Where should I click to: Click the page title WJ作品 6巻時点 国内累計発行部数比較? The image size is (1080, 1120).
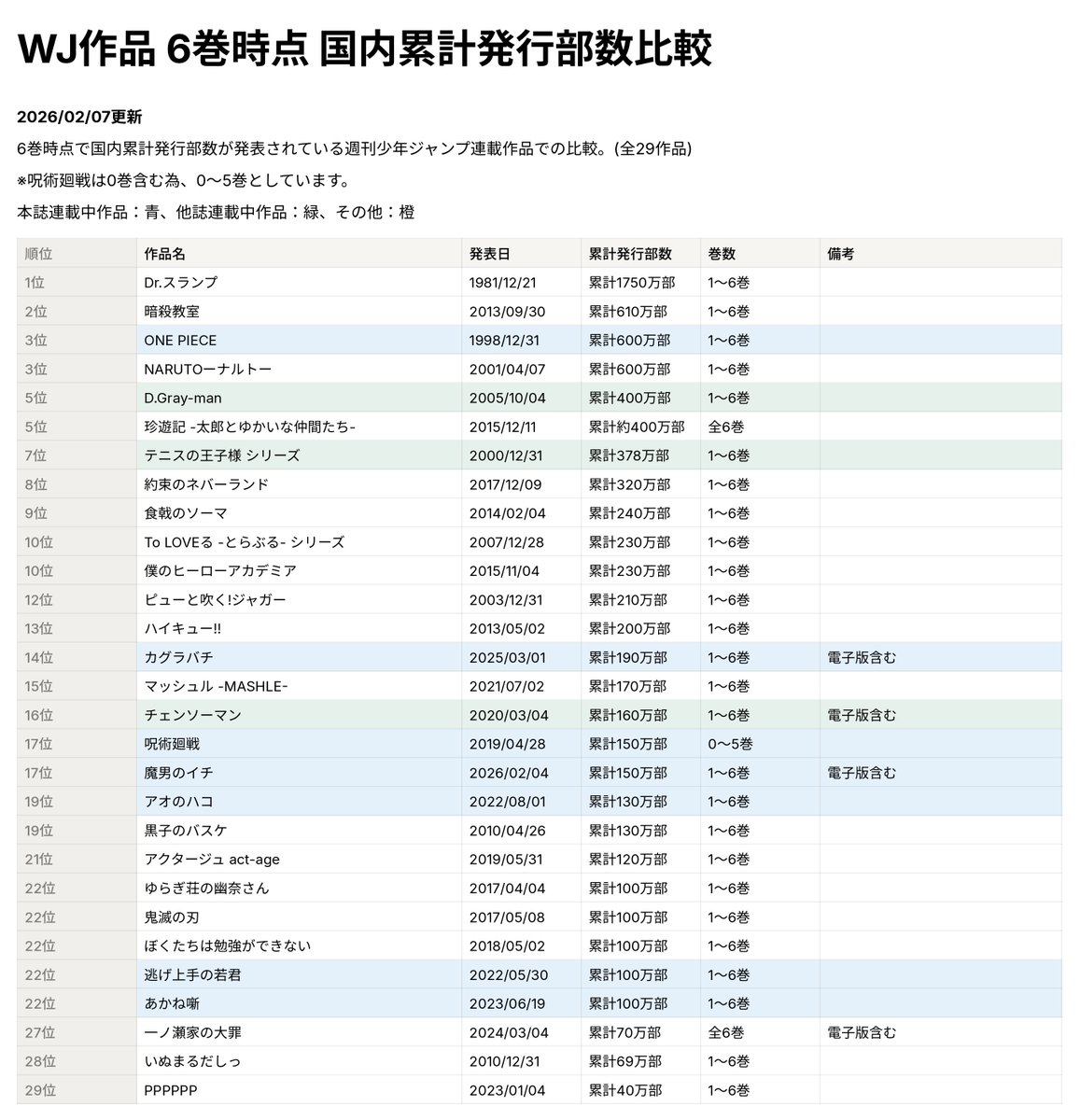[x=364, y=49]
